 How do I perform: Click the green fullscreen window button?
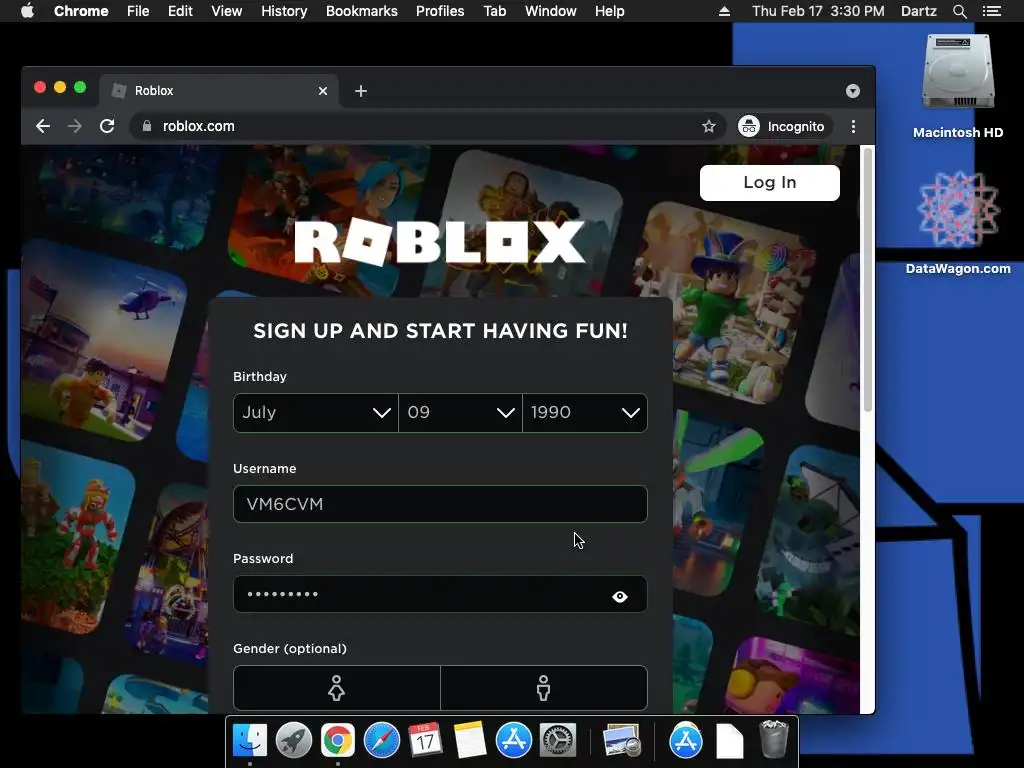point(80,88)
